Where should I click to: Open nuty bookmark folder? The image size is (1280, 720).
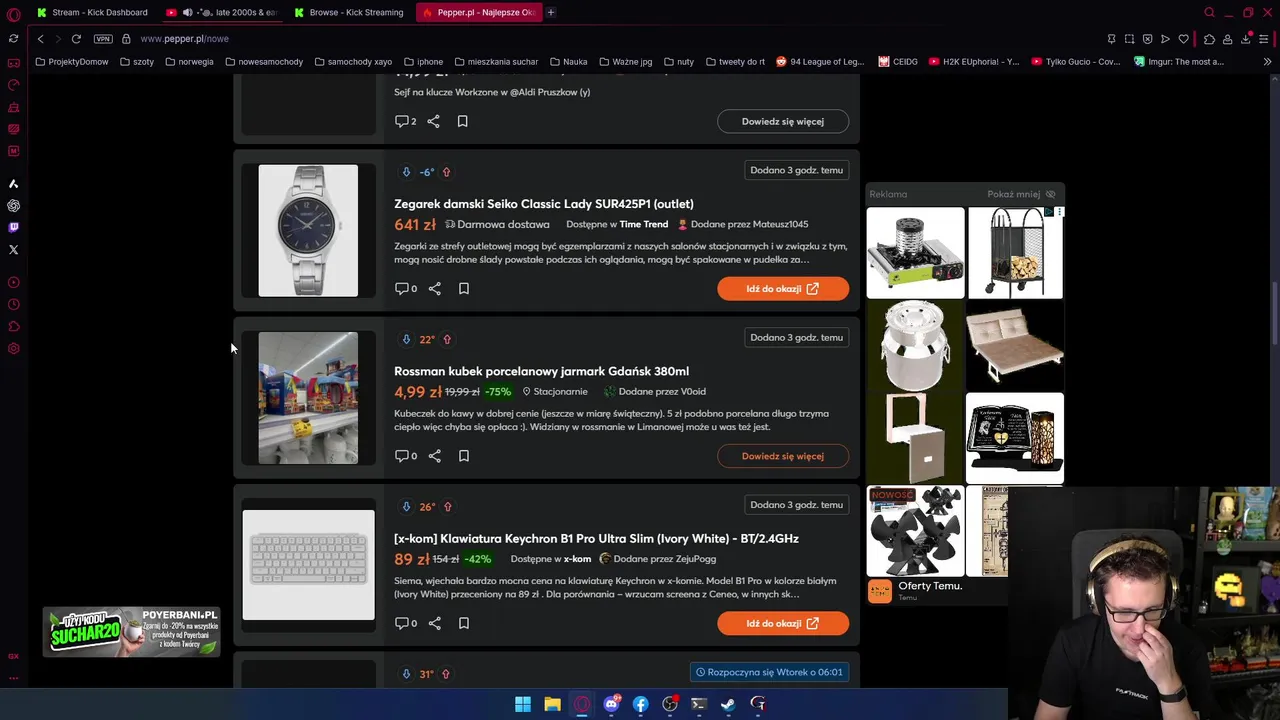click(678, 62)
